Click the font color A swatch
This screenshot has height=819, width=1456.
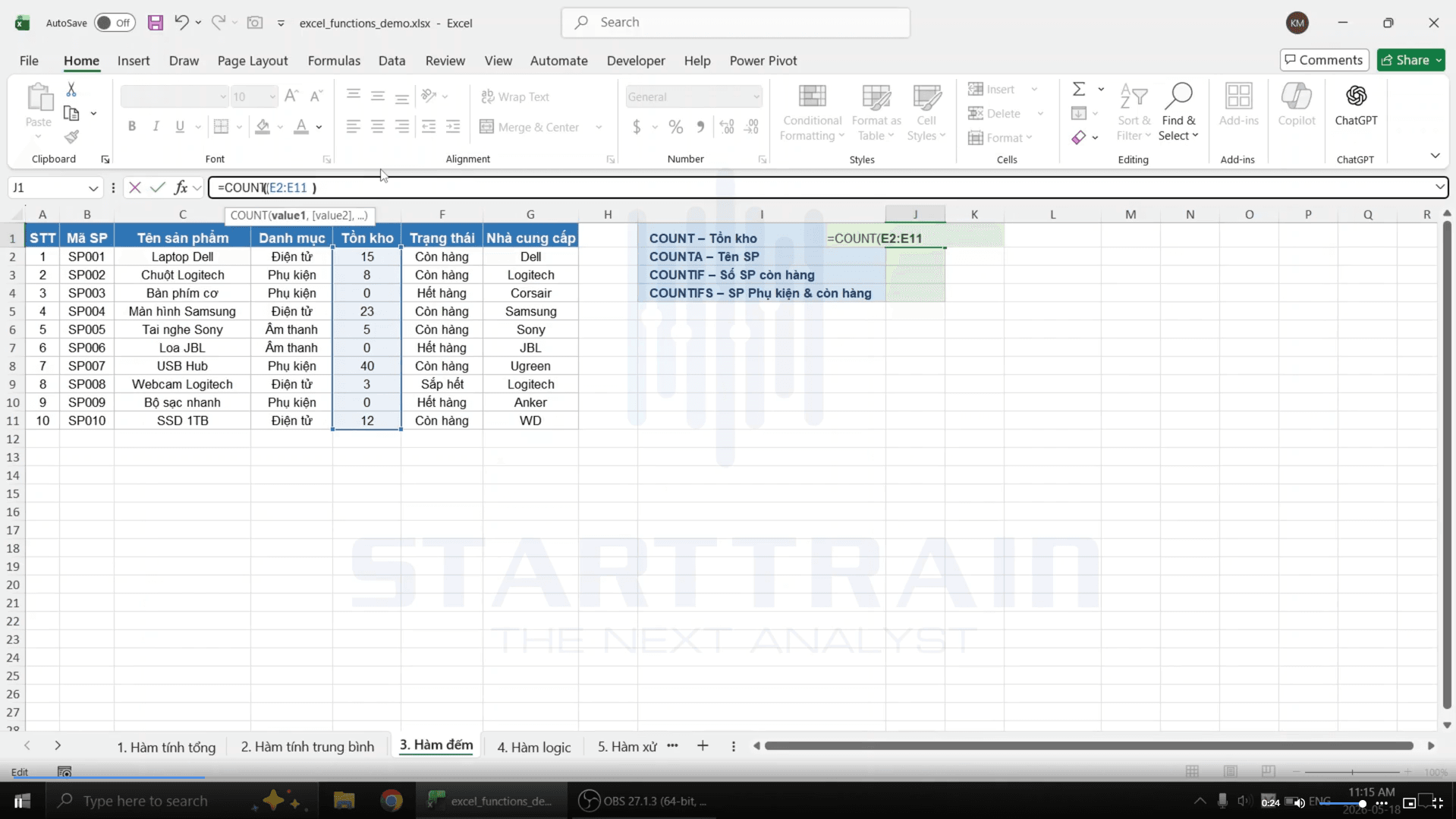click(x=301, y=127)
